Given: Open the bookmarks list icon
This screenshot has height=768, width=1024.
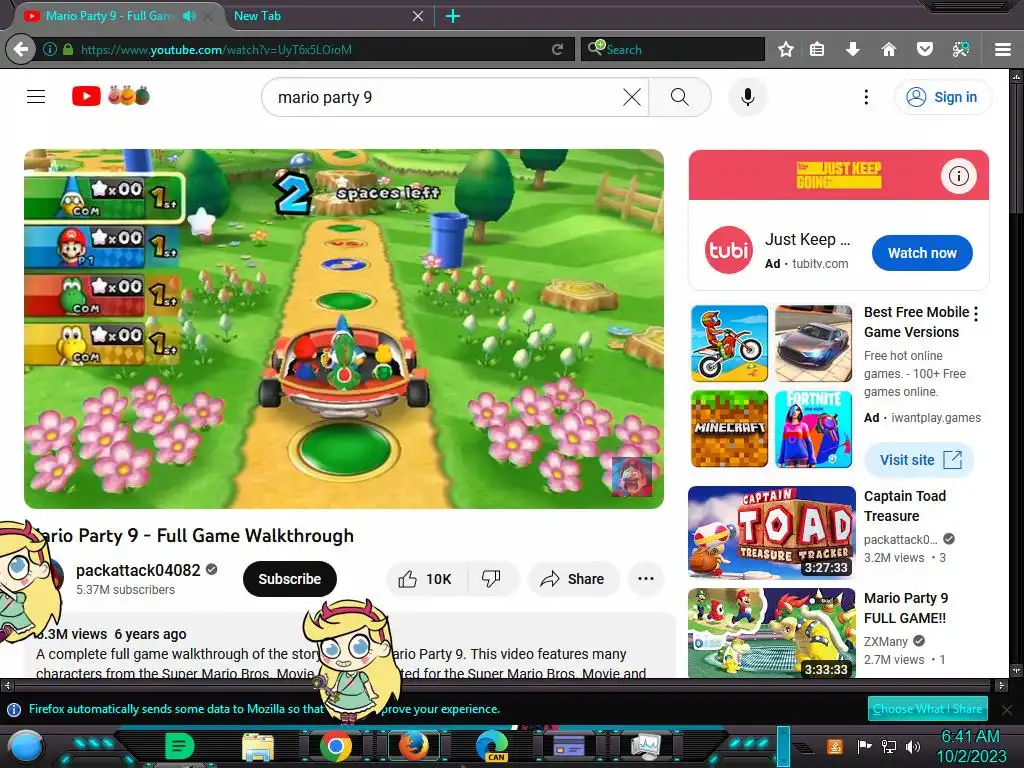Looking at the screenshot, I should (x=817, y=49).
